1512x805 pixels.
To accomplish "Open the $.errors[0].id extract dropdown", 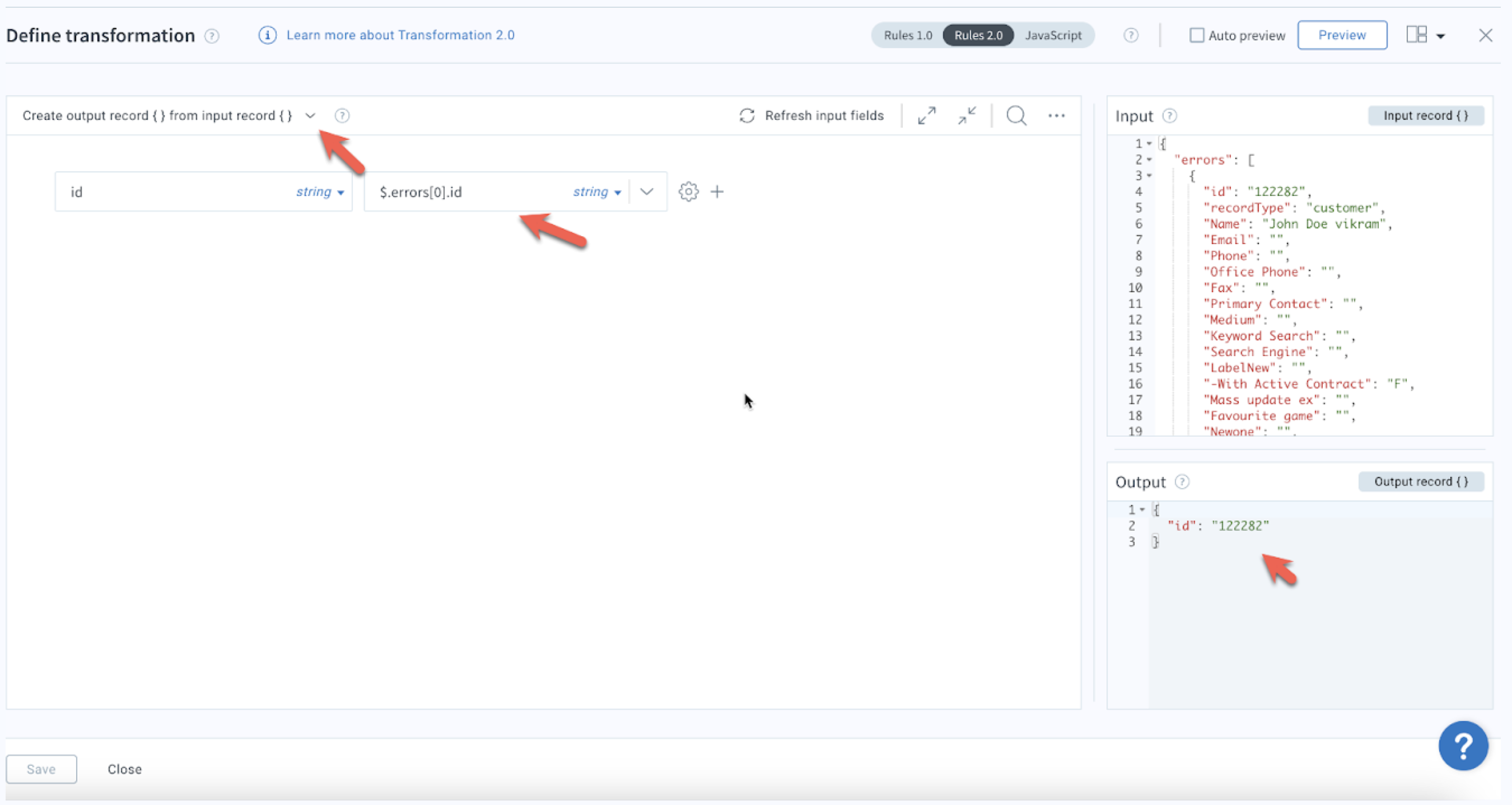I will (647, 191).
